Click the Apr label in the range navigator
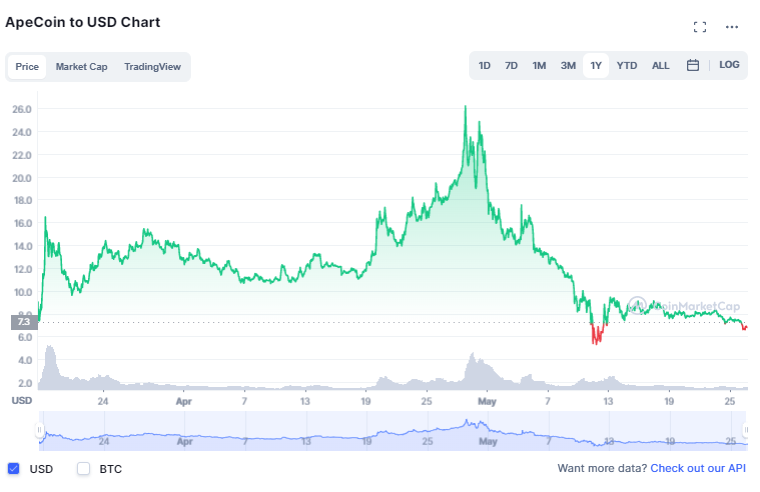This screenshot has height=492, width=760. pos(185,442)
